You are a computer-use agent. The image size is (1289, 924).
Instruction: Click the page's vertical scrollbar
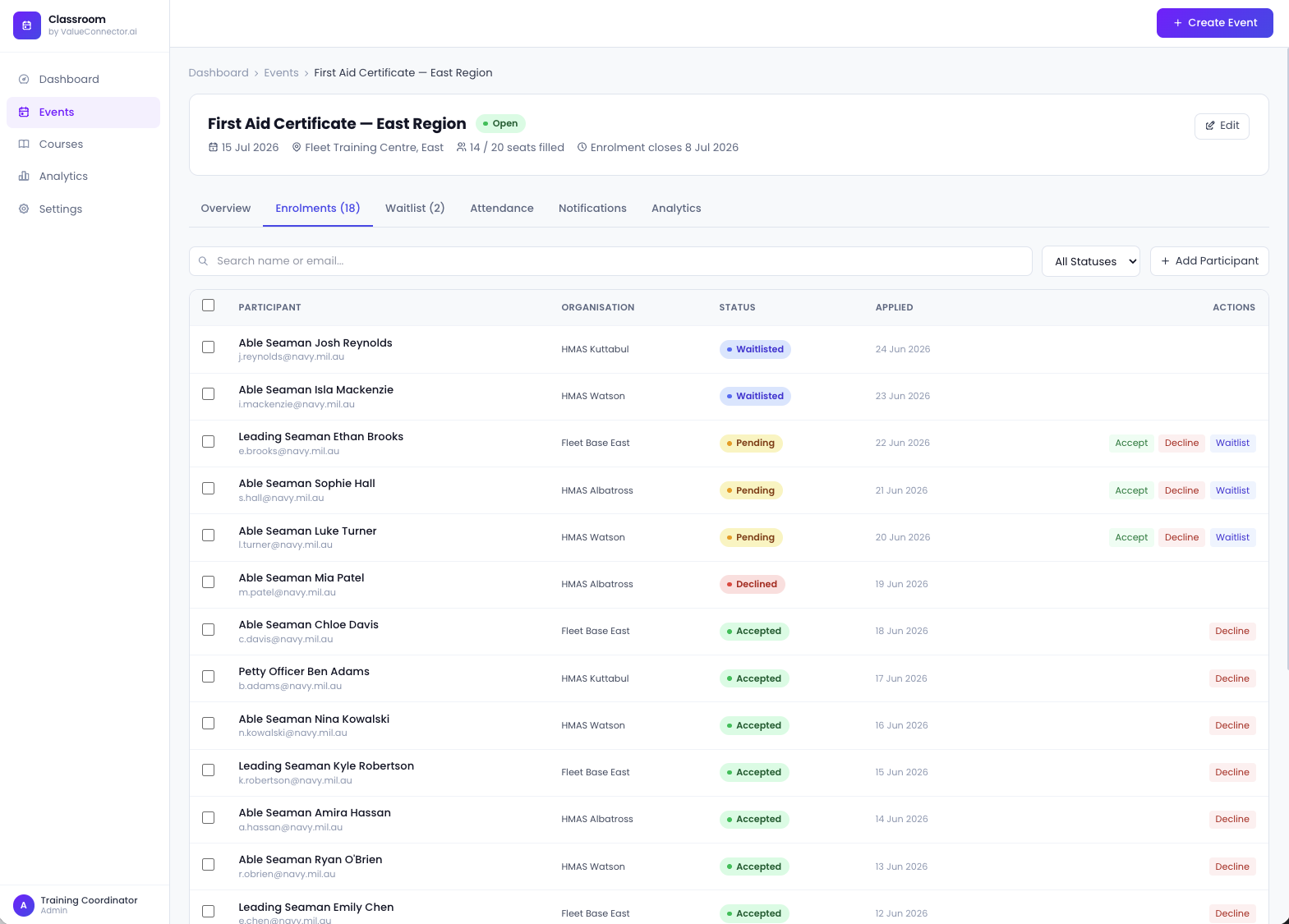pyautogui.click(x=1287, y=359)
